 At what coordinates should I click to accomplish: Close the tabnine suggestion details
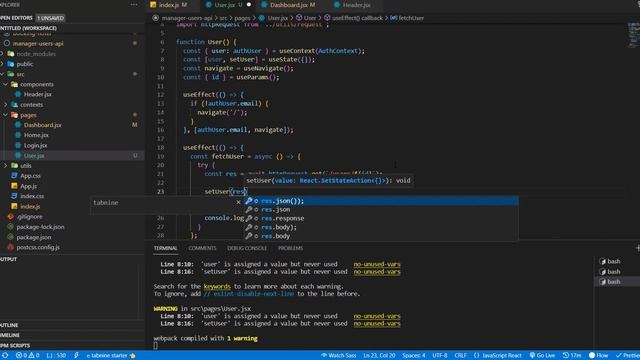pos(238,202)
